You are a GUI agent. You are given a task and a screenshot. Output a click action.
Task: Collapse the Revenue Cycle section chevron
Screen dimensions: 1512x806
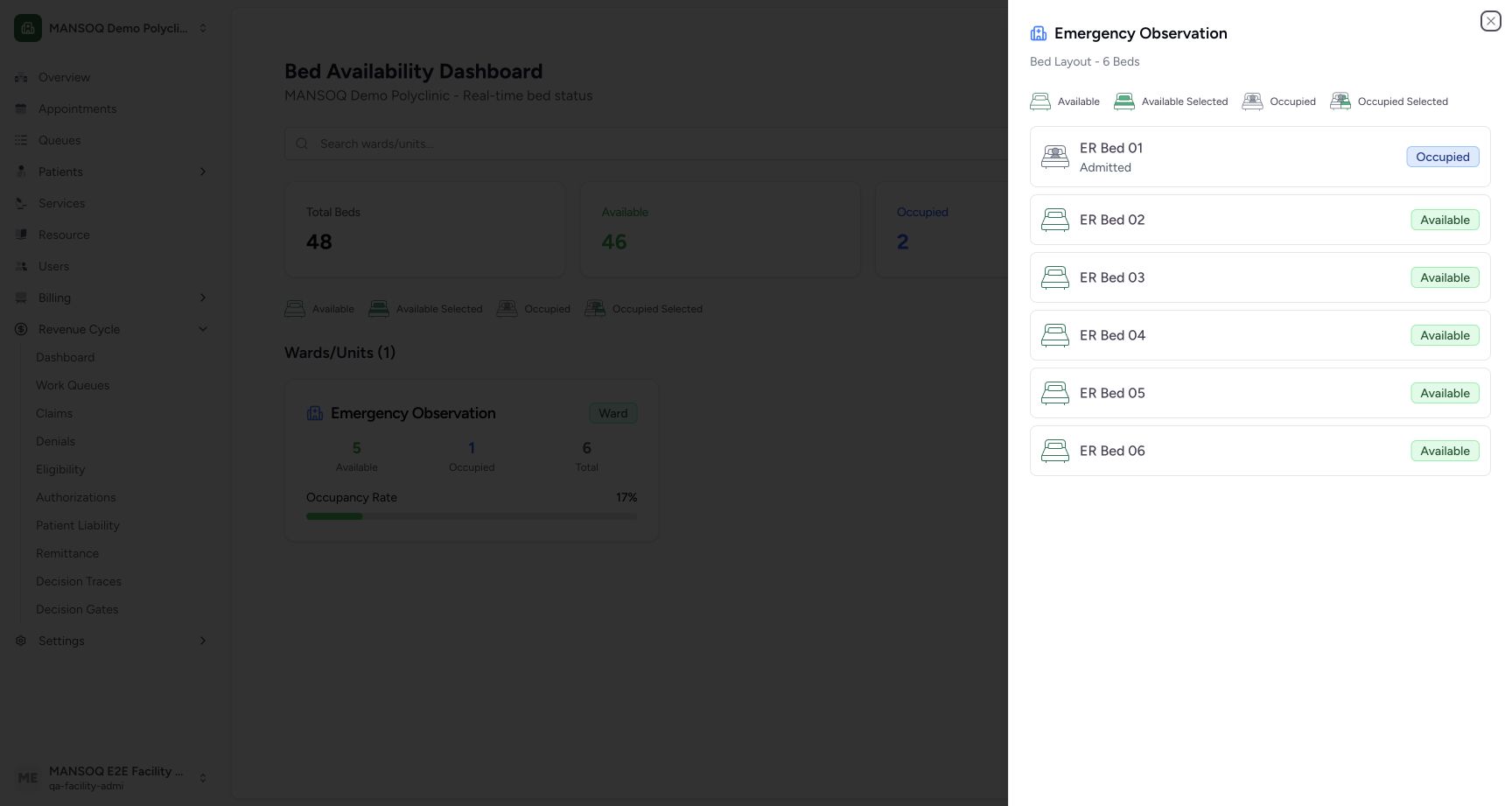tap(203, 329)
